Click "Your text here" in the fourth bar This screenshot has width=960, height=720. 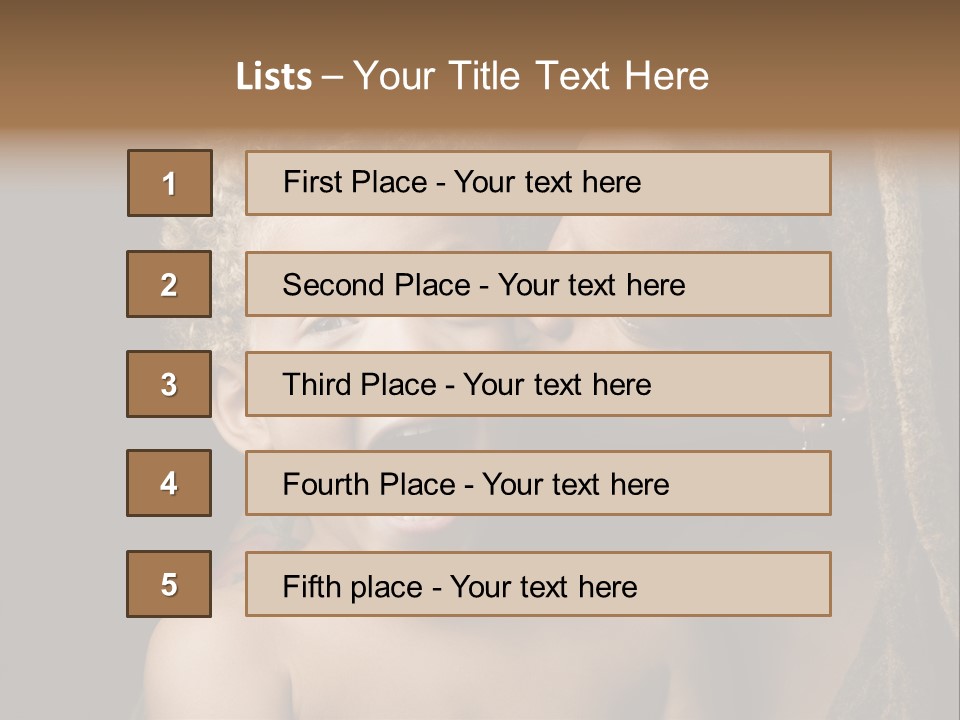point(575,485)
